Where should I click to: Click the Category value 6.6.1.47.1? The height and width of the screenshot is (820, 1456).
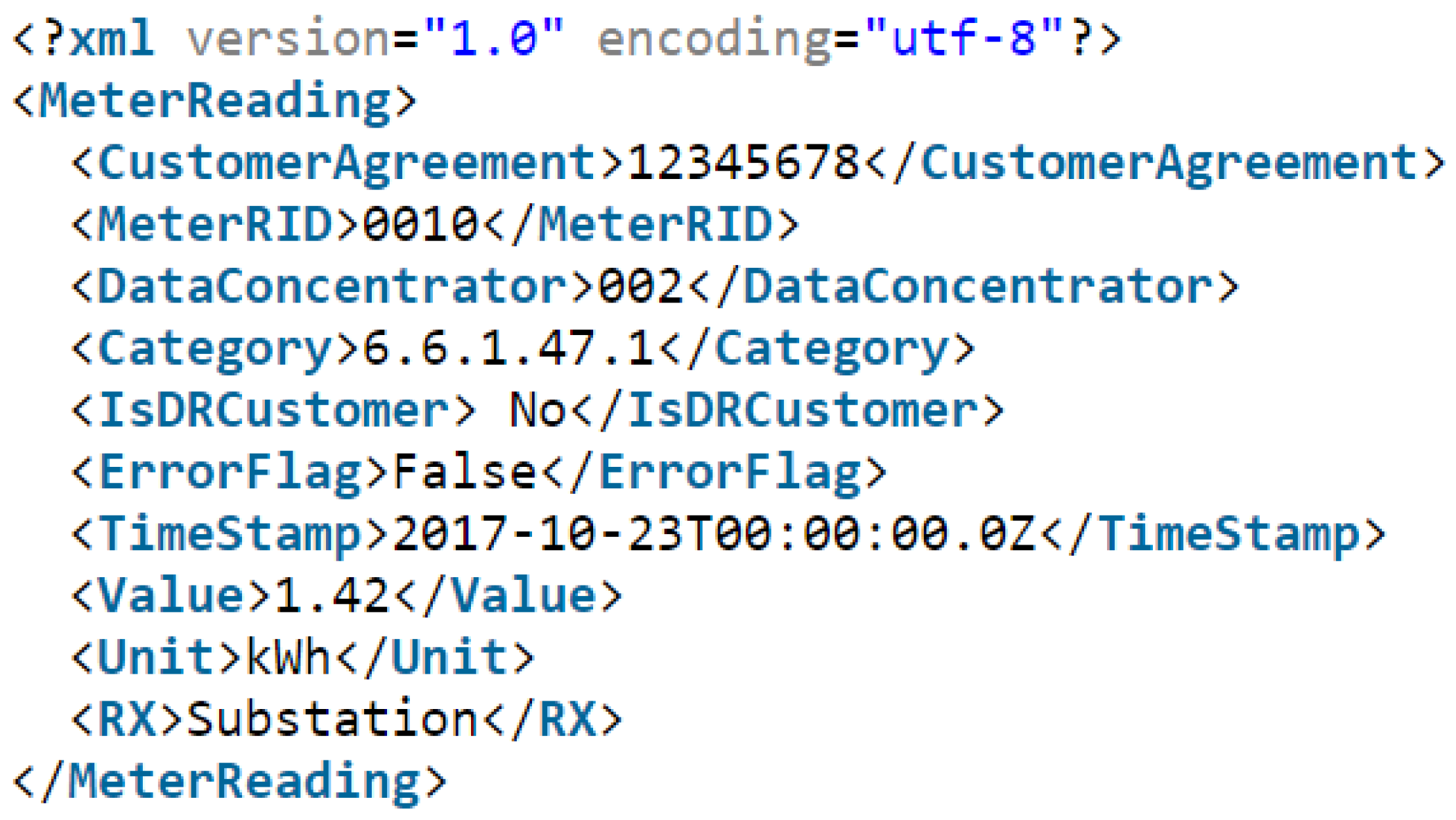click(x=508, y=348)
